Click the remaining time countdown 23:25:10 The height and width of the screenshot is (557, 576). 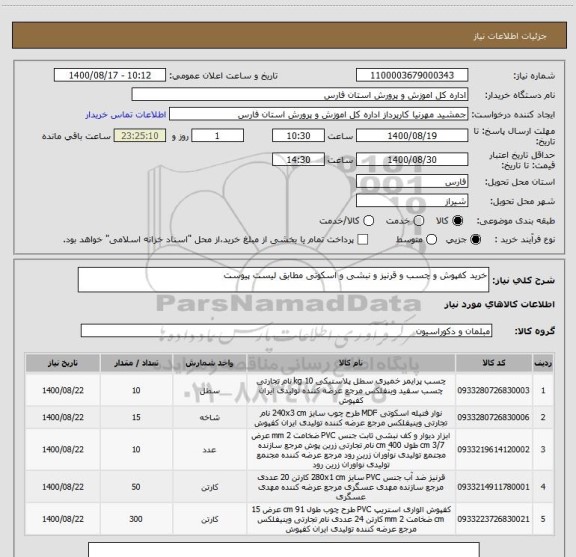click(140, 136)
